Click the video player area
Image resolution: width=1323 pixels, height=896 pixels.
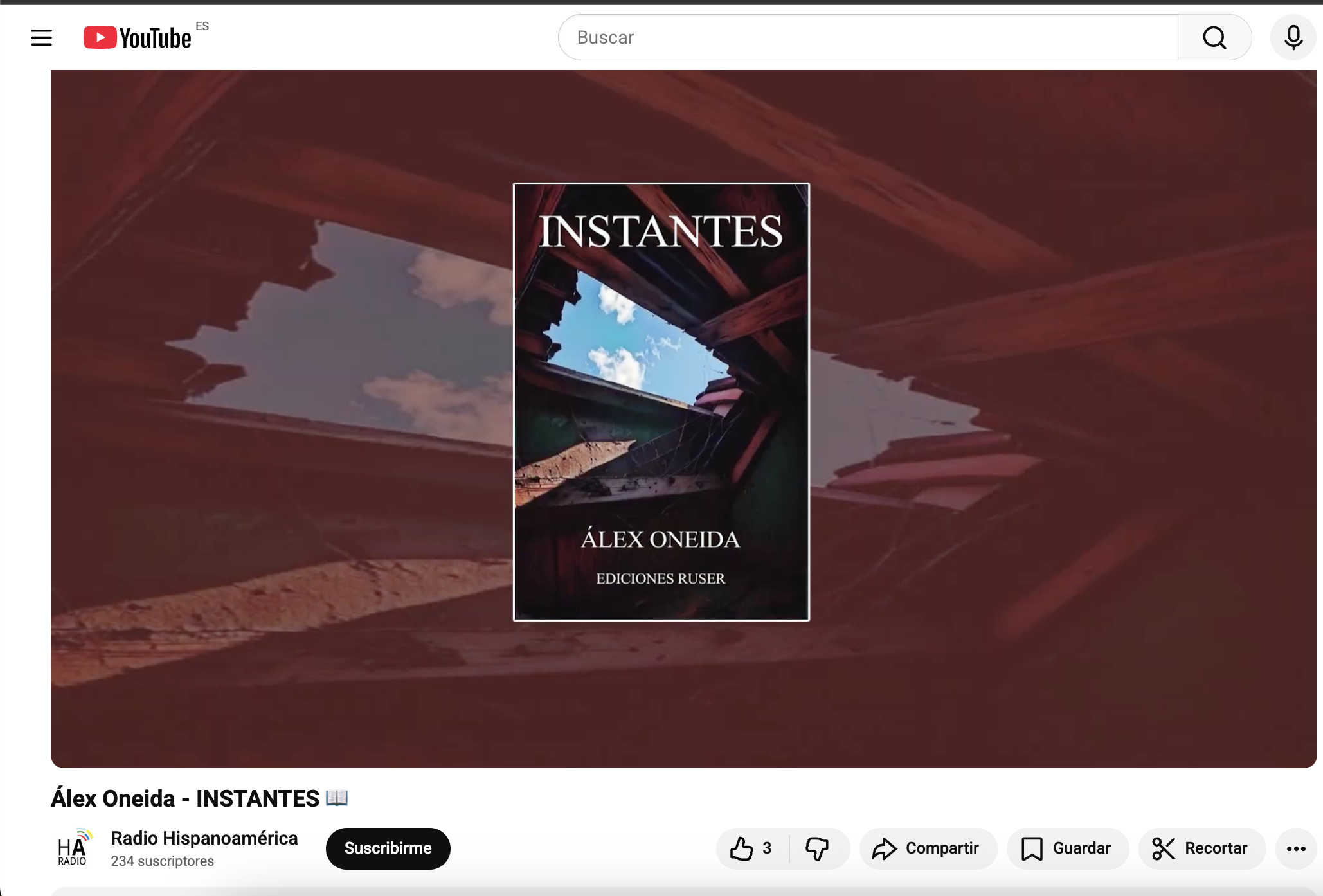(683, 418)
